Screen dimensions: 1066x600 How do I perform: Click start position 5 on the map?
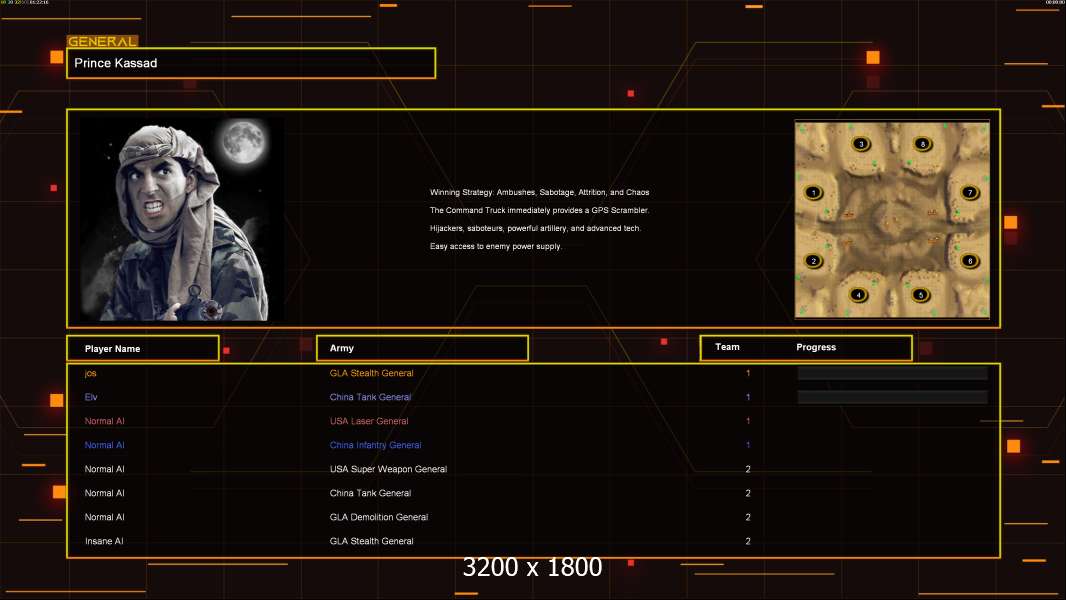tap(920, 295)
